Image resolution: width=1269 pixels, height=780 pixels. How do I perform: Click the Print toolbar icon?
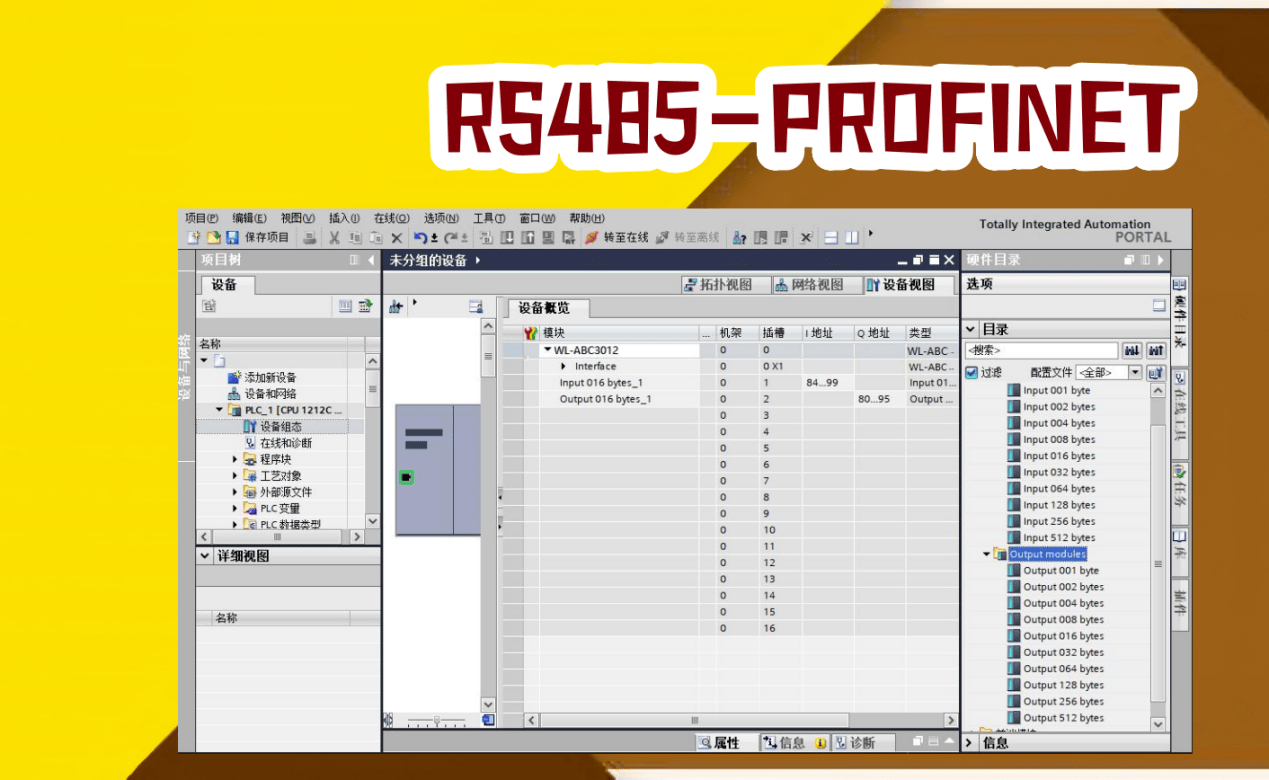[310, 238]
